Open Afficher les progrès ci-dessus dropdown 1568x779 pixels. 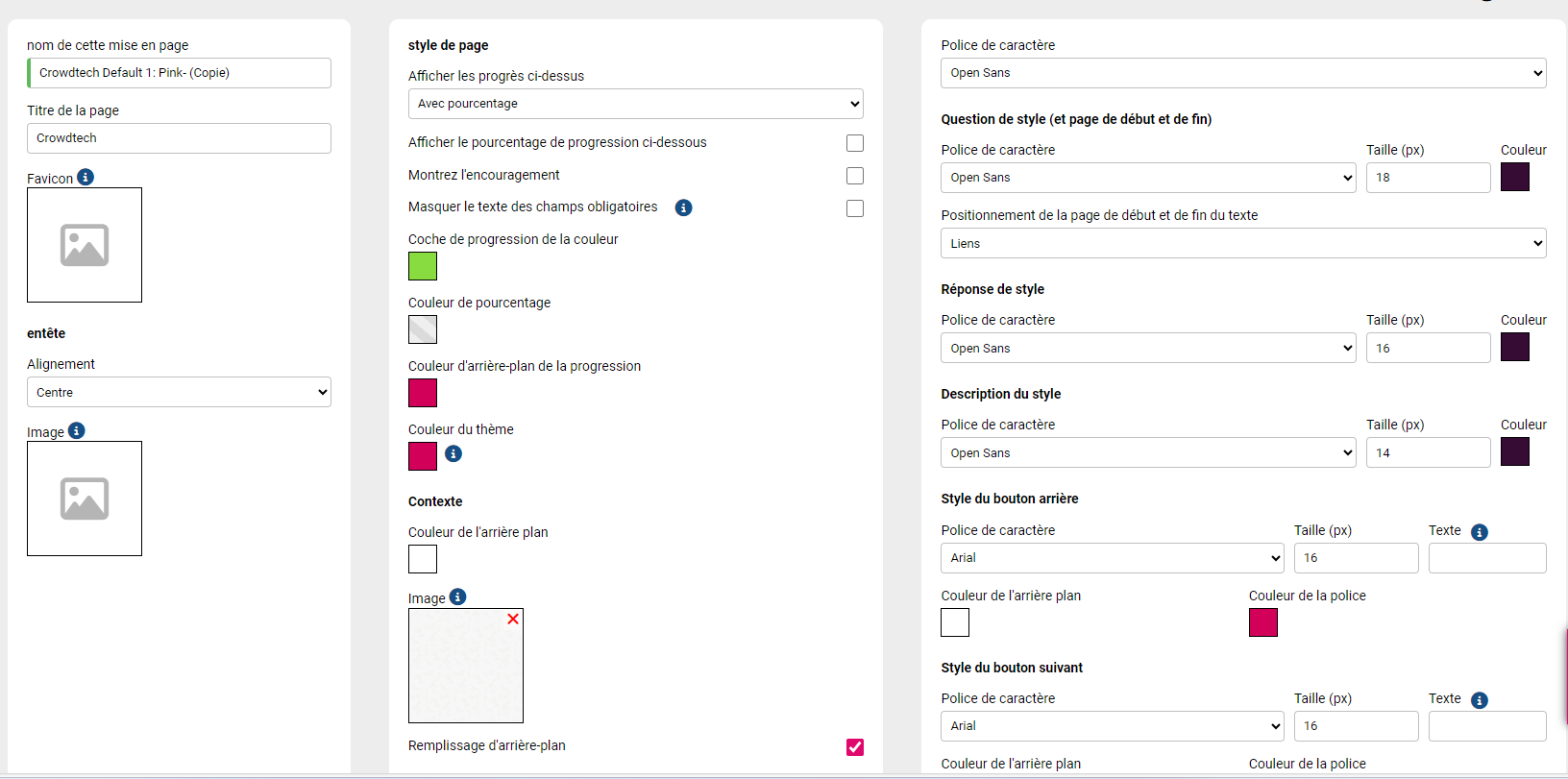635,104
